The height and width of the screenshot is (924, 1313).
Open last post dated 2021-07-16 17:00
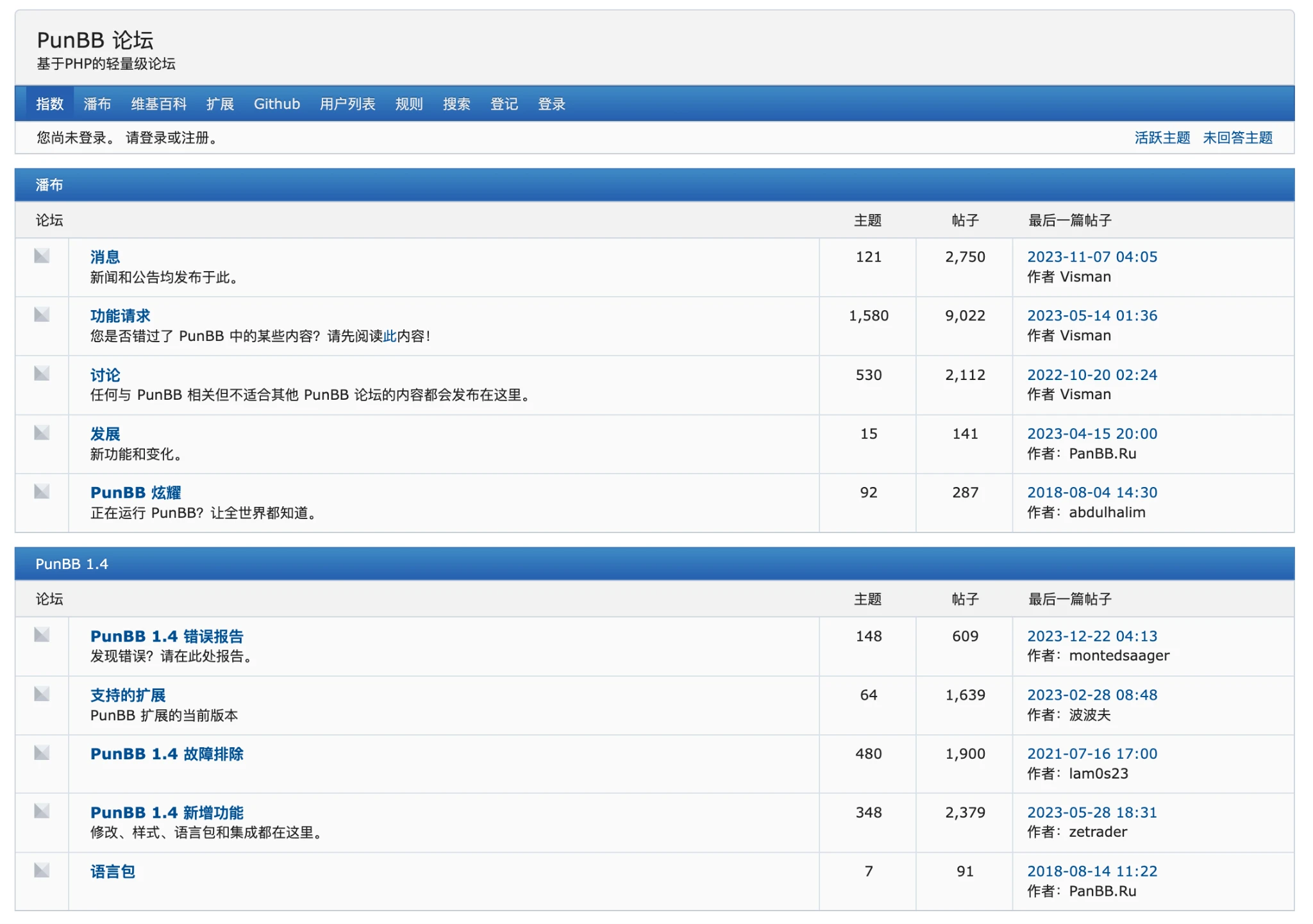1091,754
